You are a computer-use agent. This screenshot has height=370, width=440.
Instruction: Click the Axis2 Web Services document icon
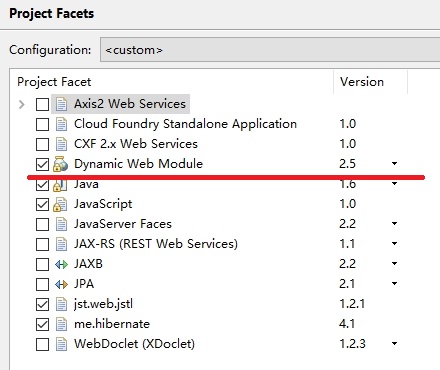(x=61, y=104)
